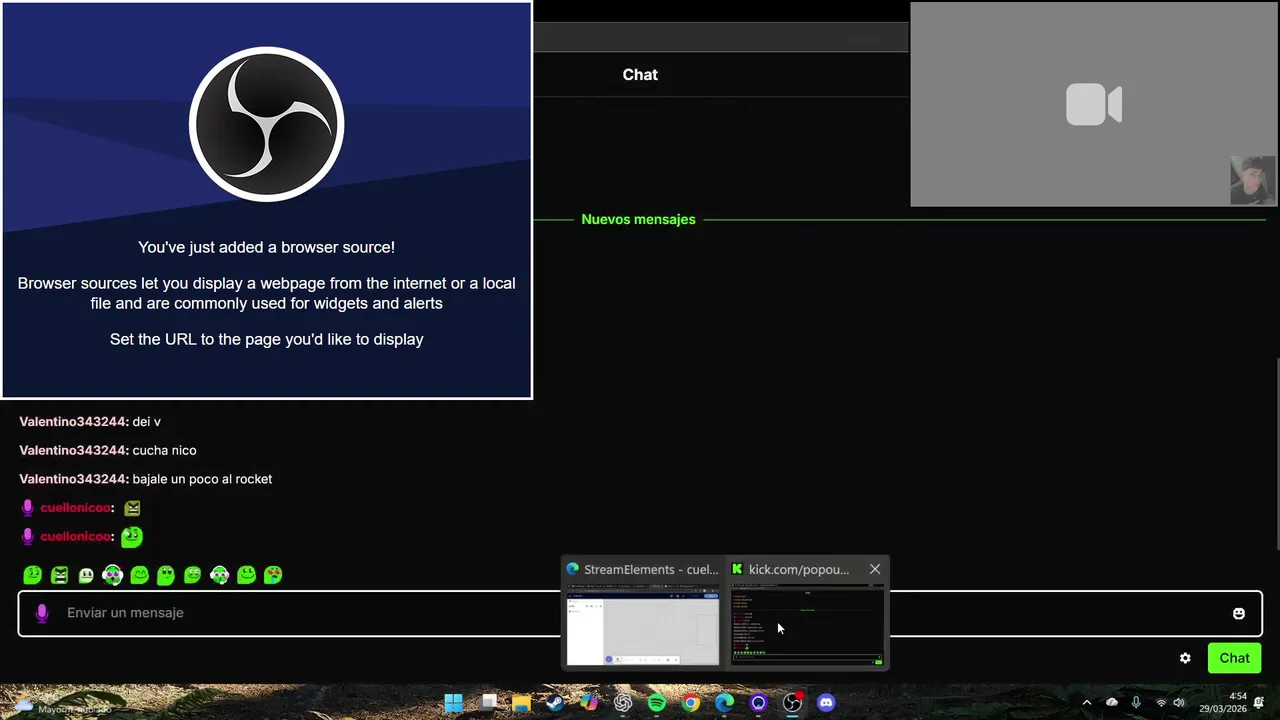Open Wi-Fi network settings in system tray
The height and width of the screenshot is (720, 1280).
click(1161, 703)
